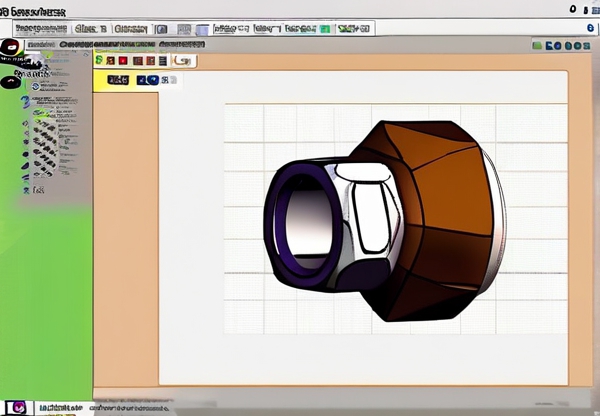Click the blue icon pair below the toolbar
Image resolution: width=600 pixels, height=416 pixels.
pyautogui.click(x=149, y=80)
